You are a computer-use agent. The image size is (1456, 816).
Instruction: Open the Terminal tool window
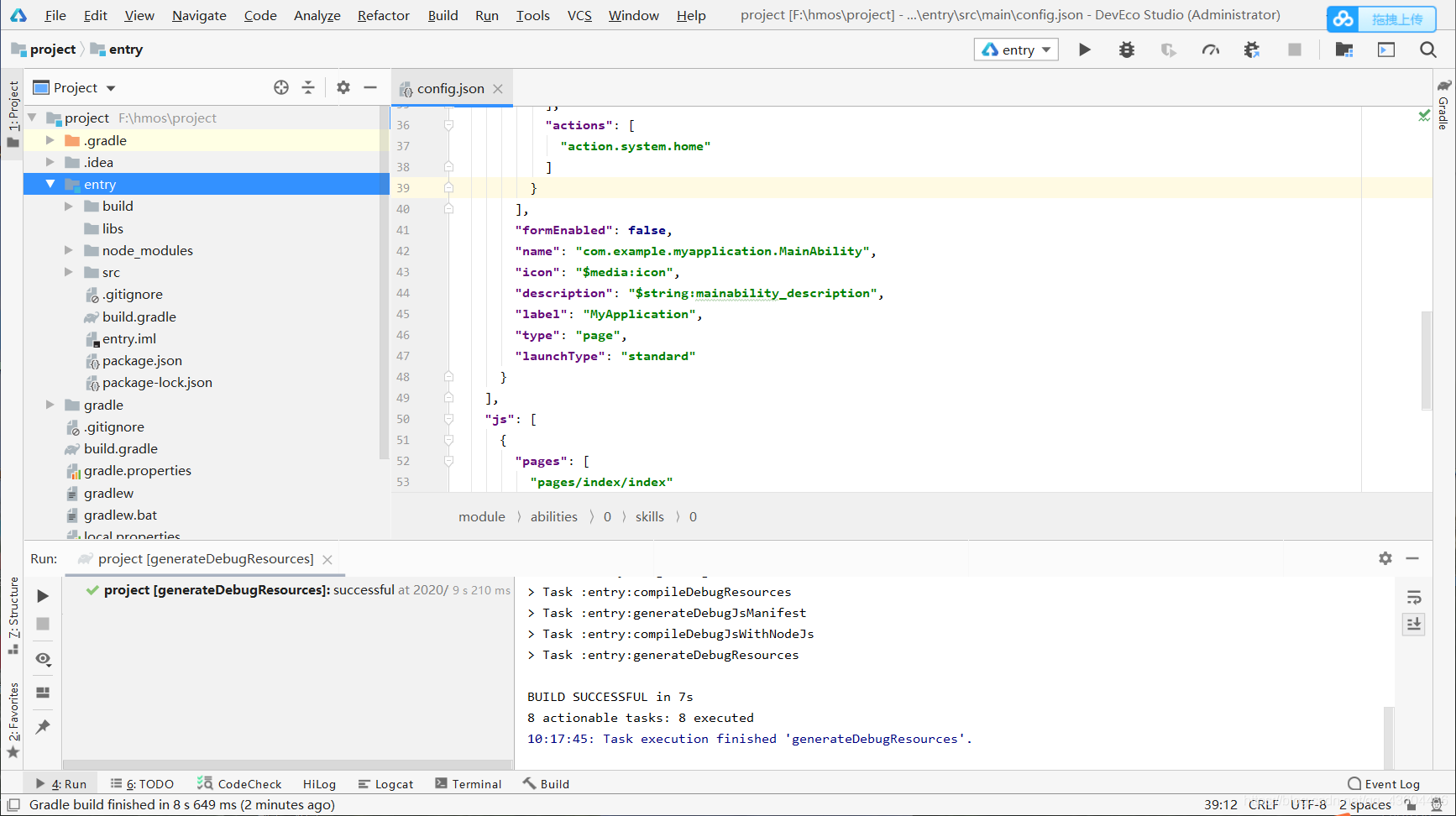coord(469,784)
